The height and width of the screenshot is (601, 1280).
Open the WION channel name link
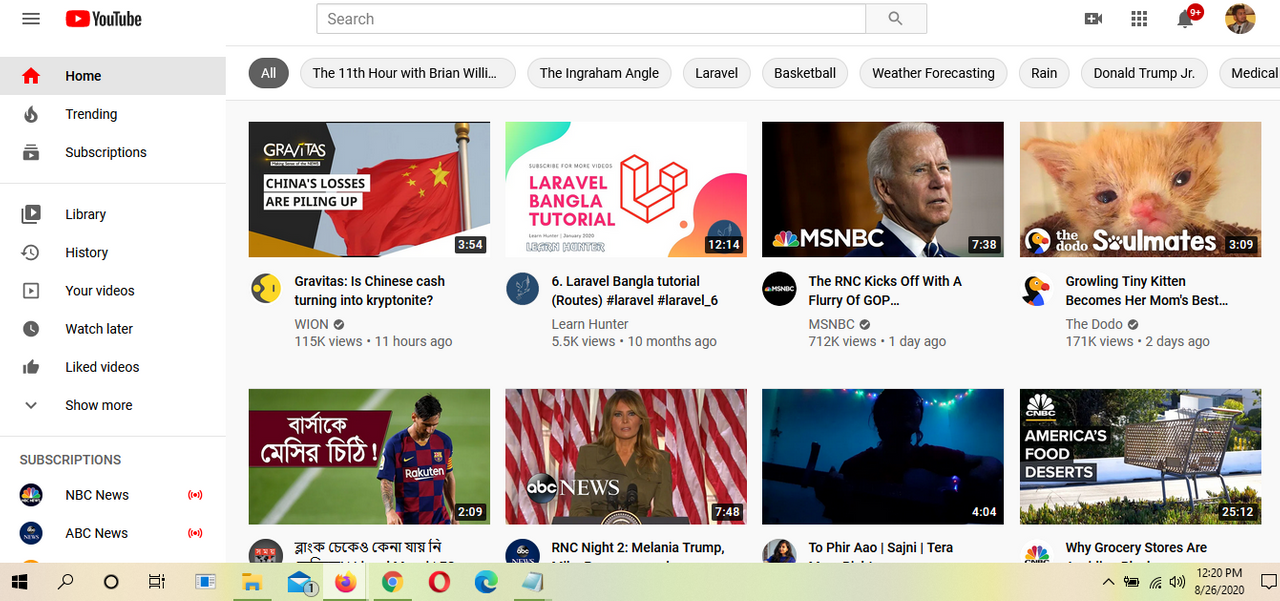311,324
